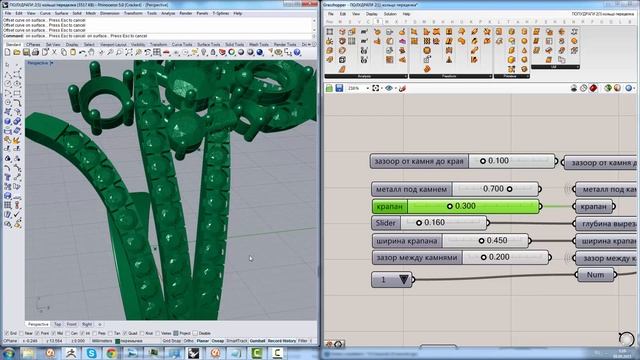Open the 216% zoom dropdown in Grasshopper
Viewport: 640px width, 360px height.
point(367,88)
